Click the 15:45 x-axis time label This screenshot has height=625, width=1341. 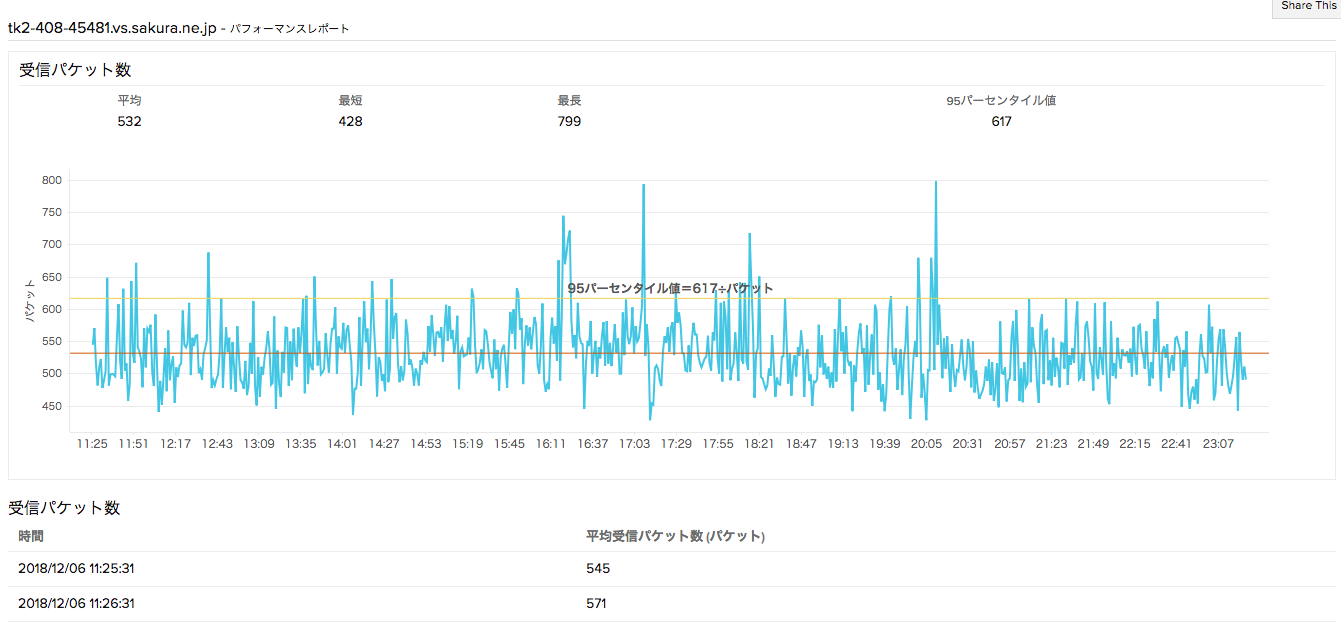coord(509,444)
